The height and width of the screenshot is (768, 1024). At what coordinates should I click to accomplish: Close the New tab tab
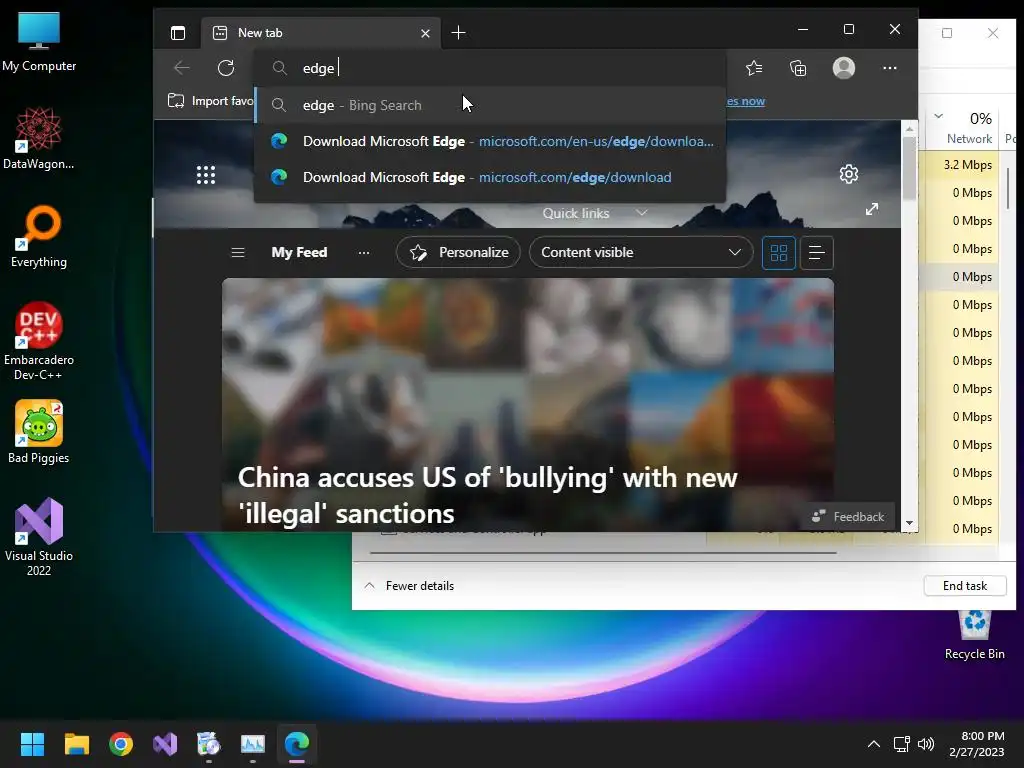click(425, 33)
